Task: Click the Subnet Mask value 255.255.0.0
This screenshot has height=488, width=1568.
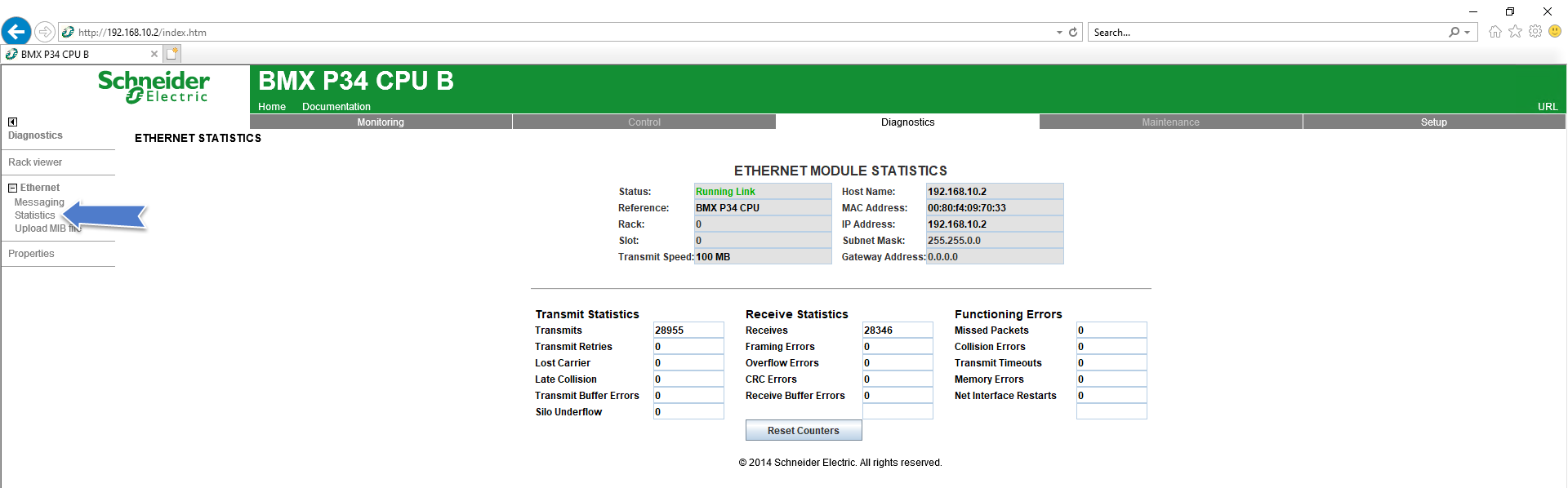Action: 995,240
